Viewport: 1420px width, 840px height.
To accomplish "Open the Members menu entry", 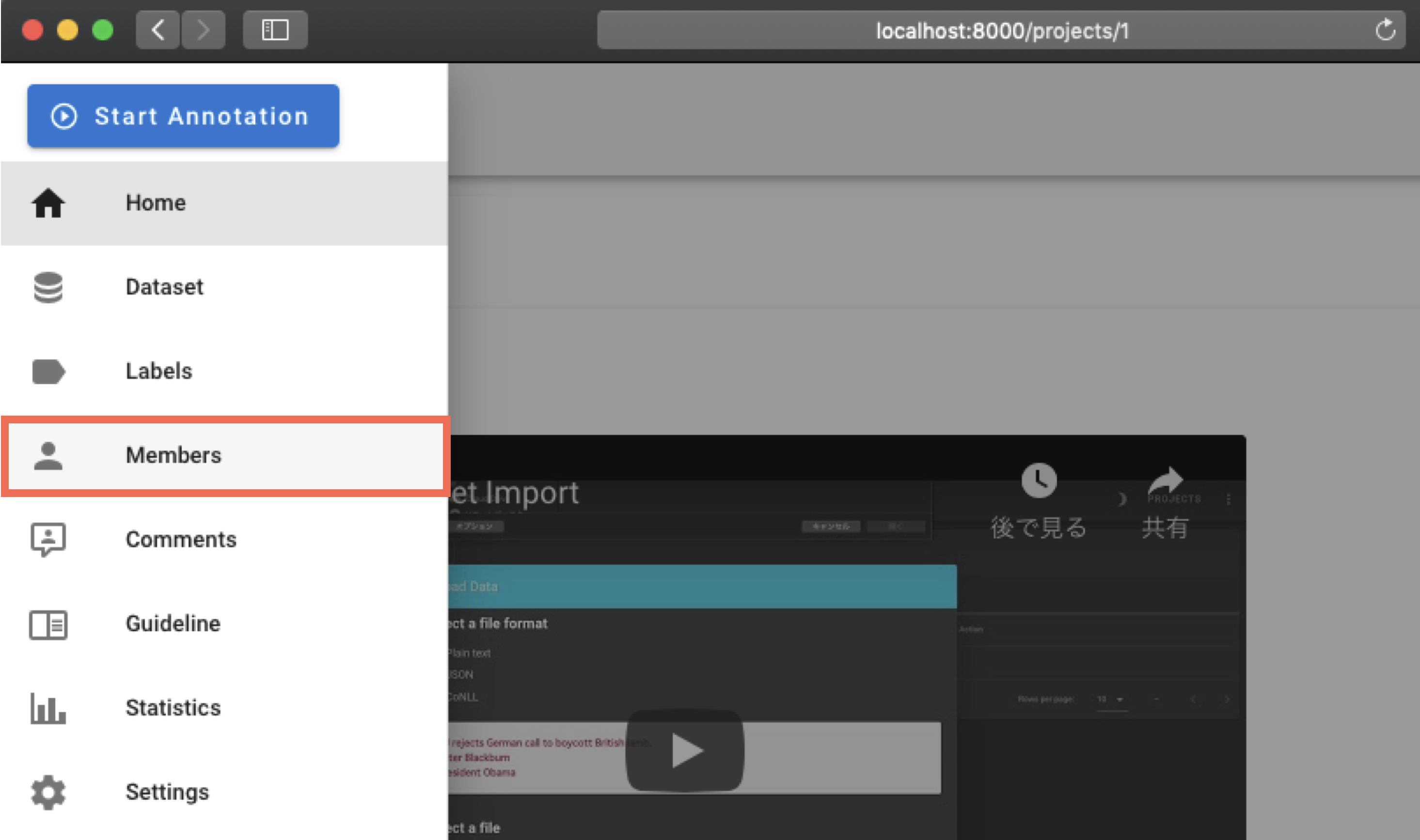I will (173, 456).
